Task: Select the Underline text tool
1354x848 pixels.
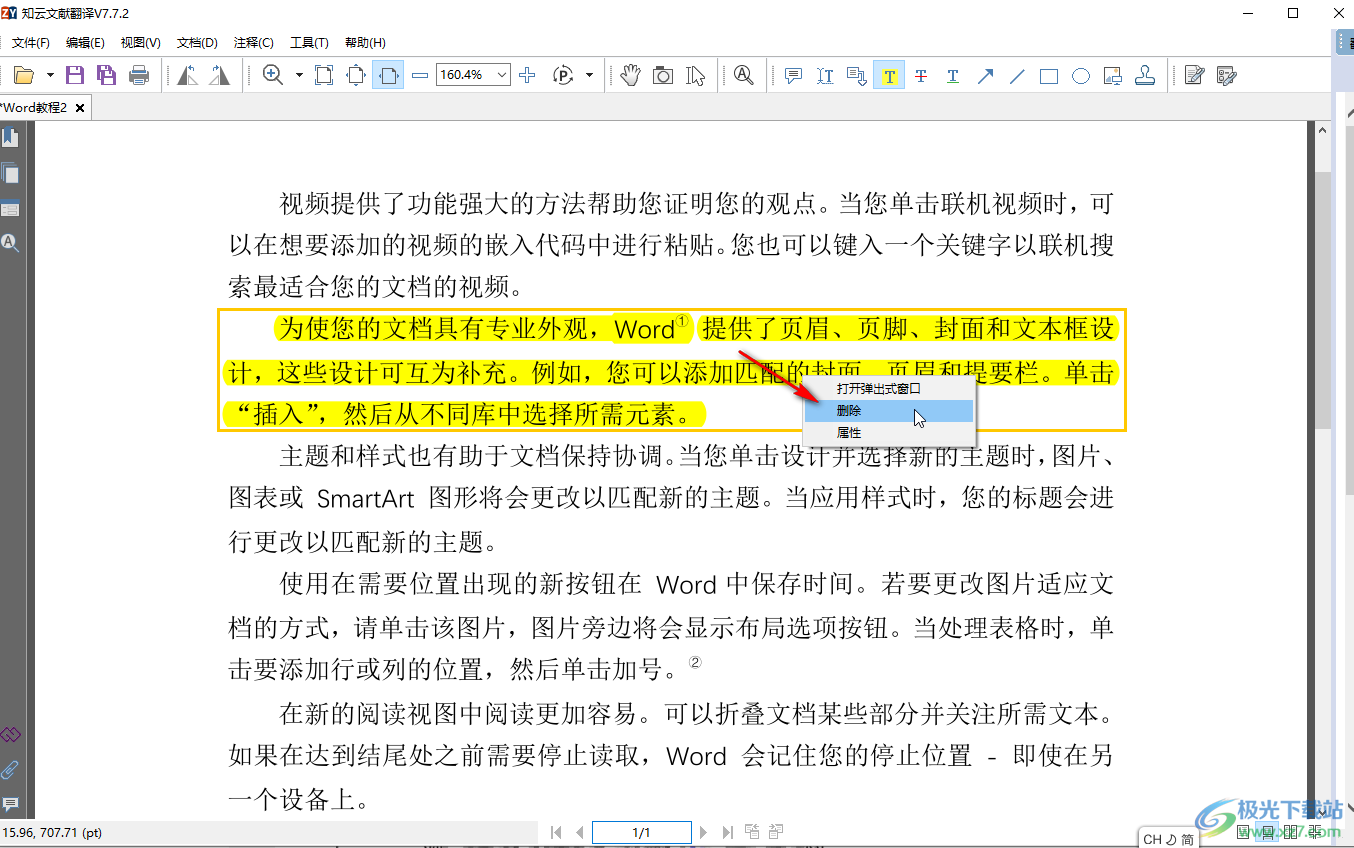Action: (953, 75)
